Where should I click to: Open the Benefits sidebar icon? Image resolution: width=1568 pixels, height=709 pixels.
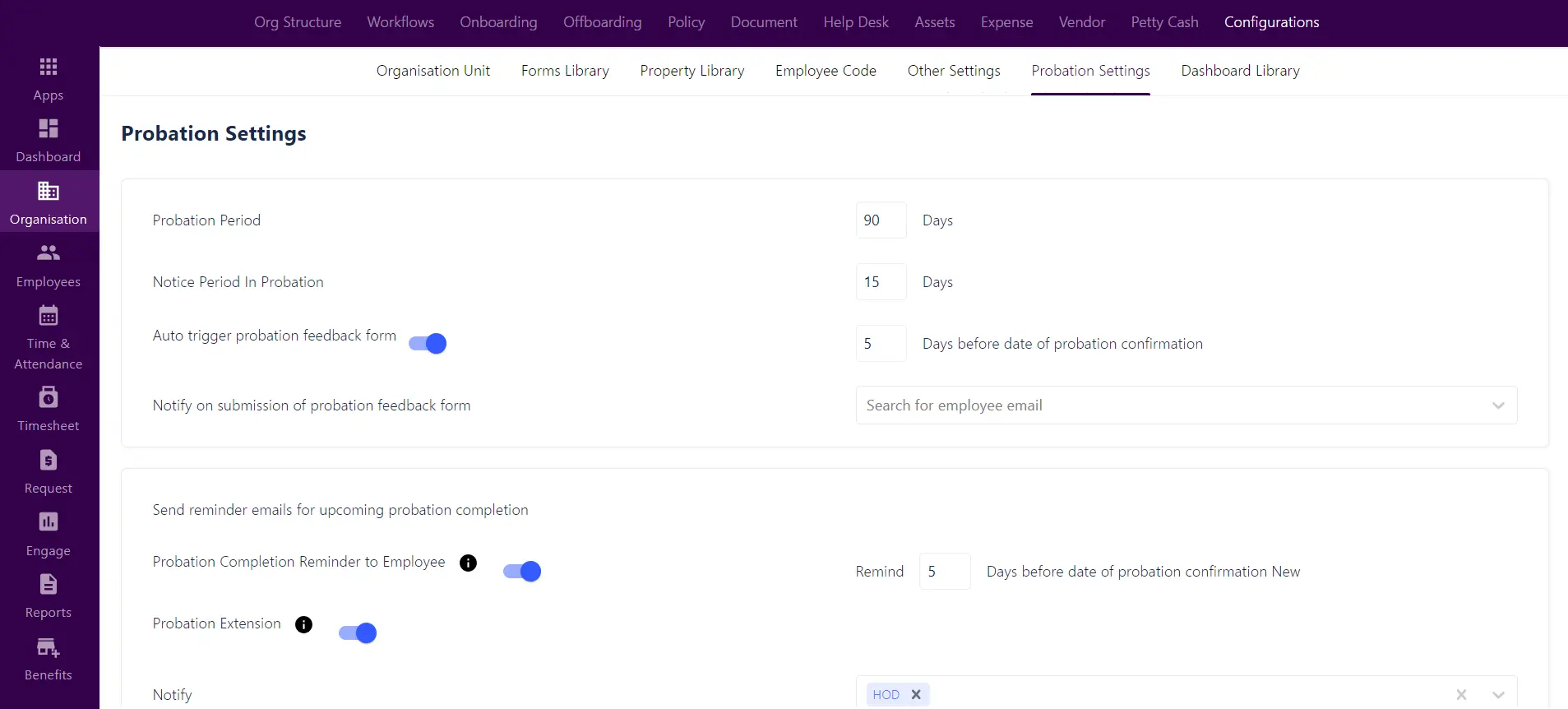pyautogui.click(x=49, y=647)
